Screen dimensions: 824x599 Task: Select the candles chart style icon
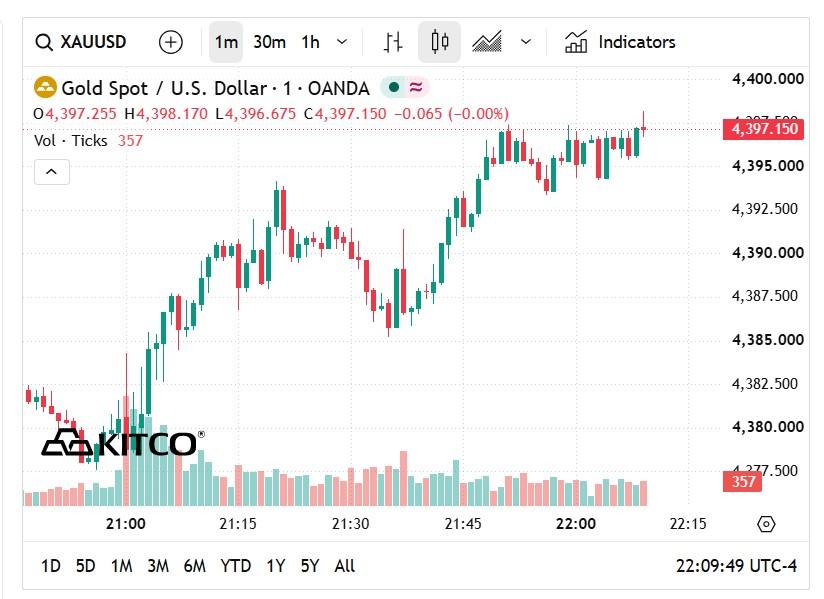click(439, 42)
